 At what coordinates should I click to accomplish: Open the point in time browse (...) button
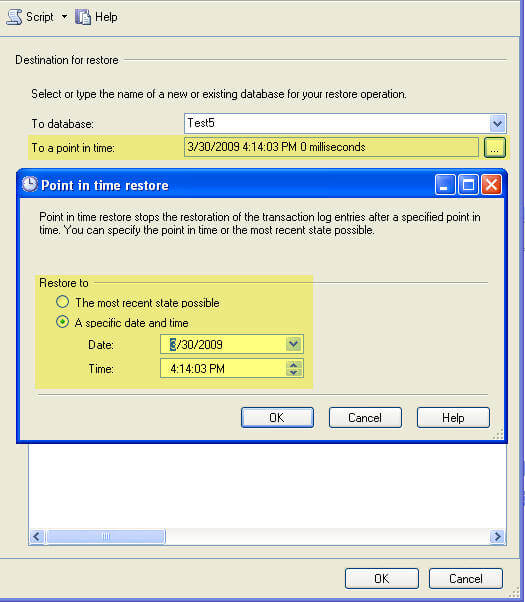[x=495, y=148]
